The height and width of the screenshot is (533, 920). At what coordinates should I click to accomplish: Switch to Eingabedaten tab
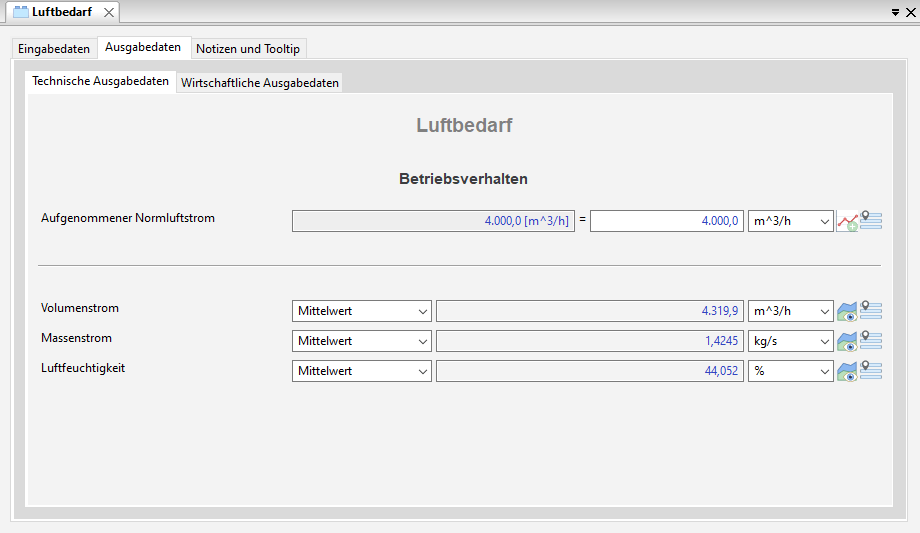pyautogui.click(x=54, y=49)
